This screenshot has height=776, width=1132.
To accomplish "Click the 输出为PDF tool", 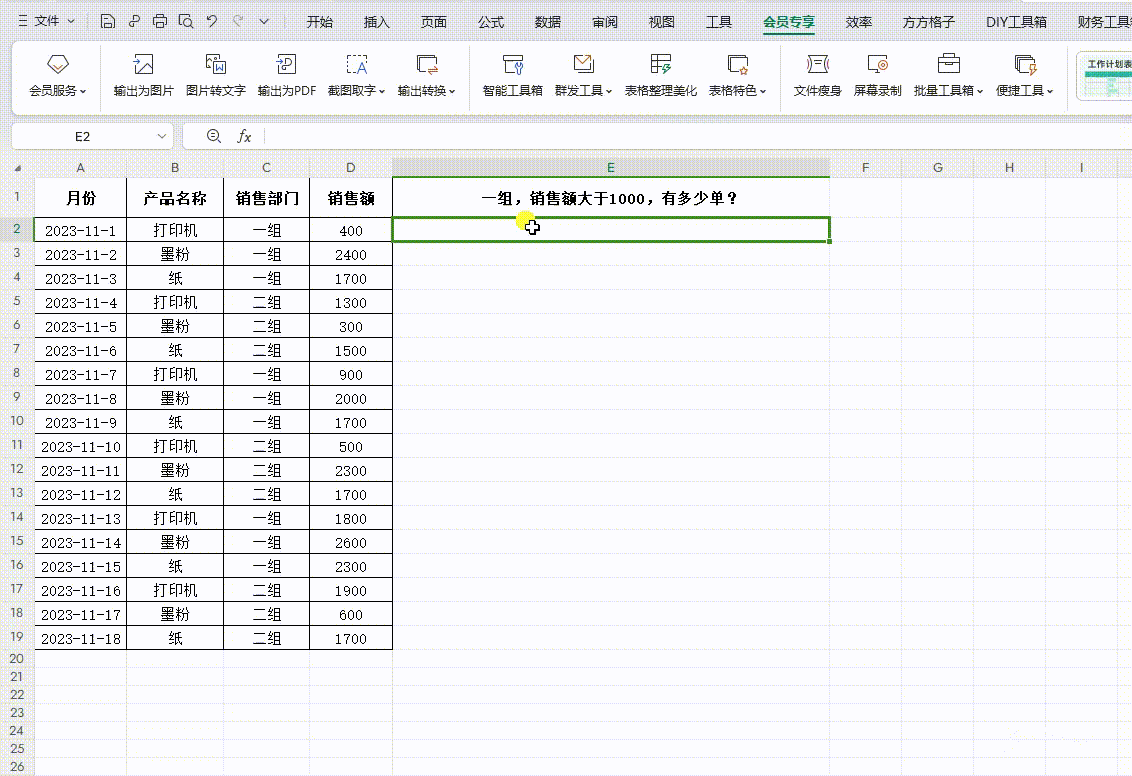I will tap(287, 75).
